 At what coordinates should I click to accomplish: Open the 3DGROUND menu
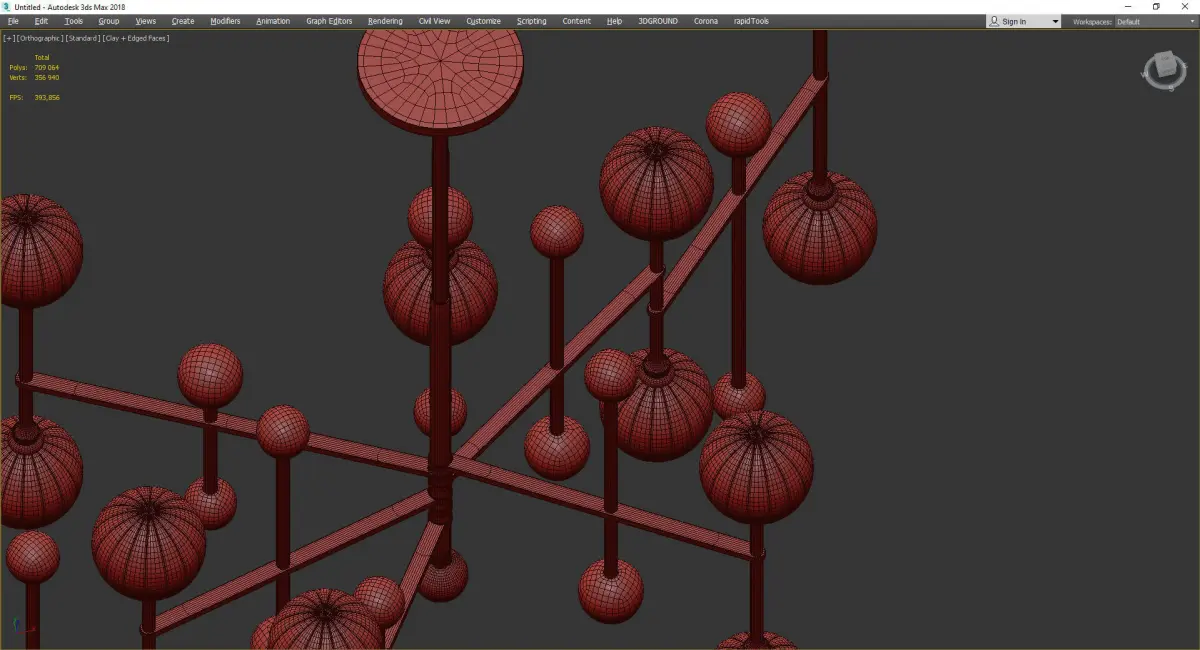coord(660,21)
